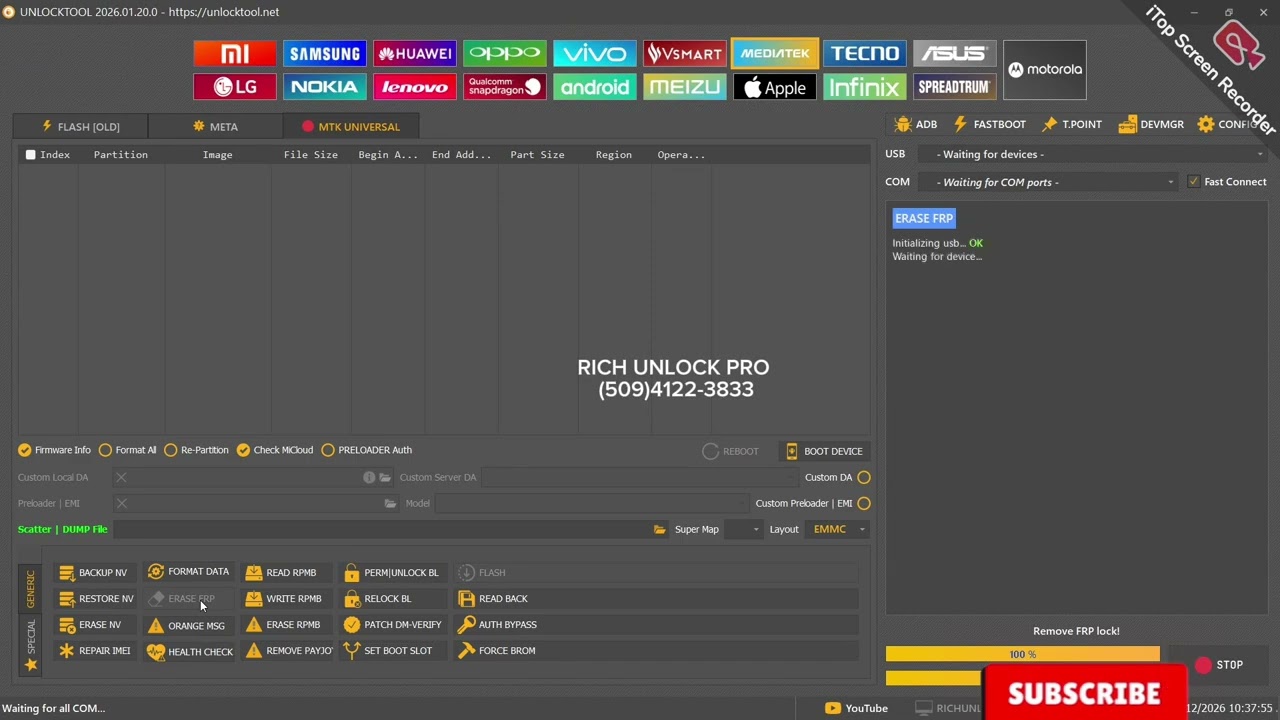Switch to the META tab
This screenshot has height=720, width=1280.
tap(215, 127)
